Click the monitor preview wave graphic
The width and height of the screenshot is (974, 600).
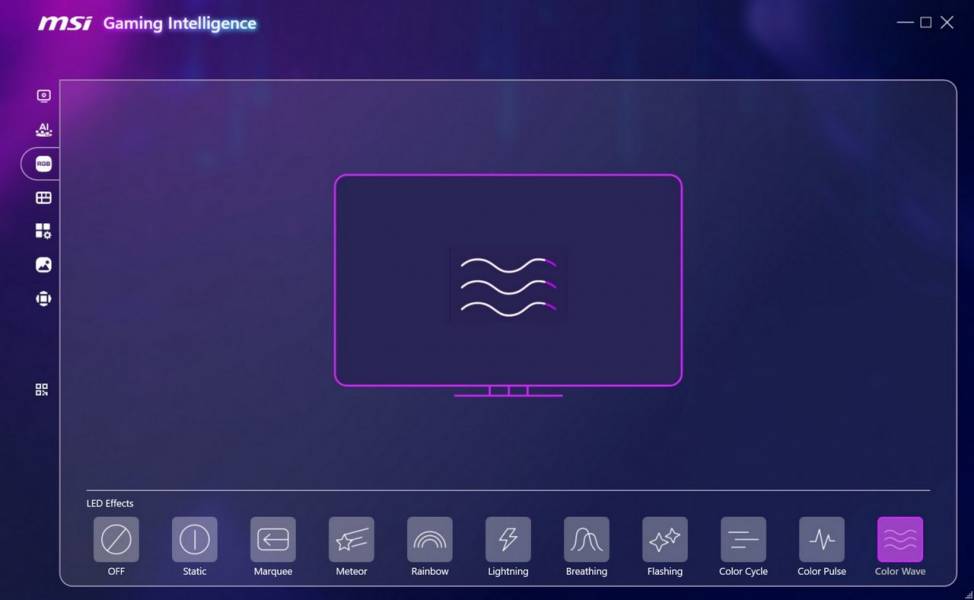coord(508,286)
